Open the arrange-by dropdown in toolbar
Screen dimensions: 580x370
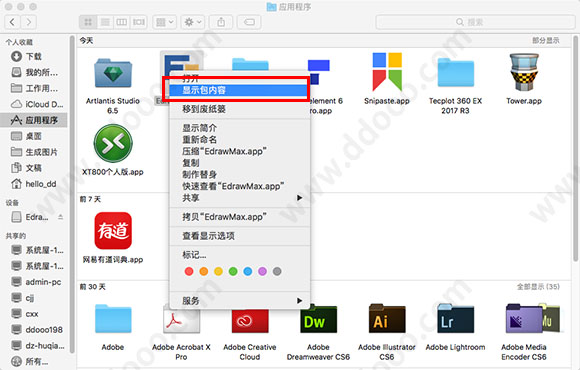coord(165,22)
